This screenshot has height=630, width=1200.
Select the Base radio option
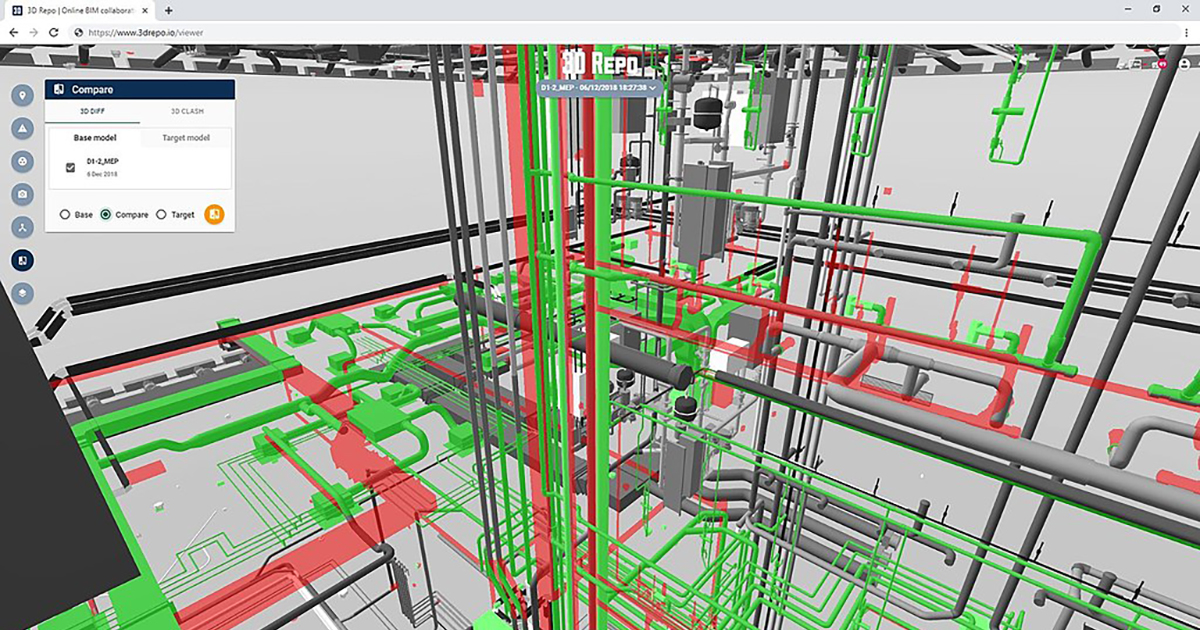click(66, 215)
